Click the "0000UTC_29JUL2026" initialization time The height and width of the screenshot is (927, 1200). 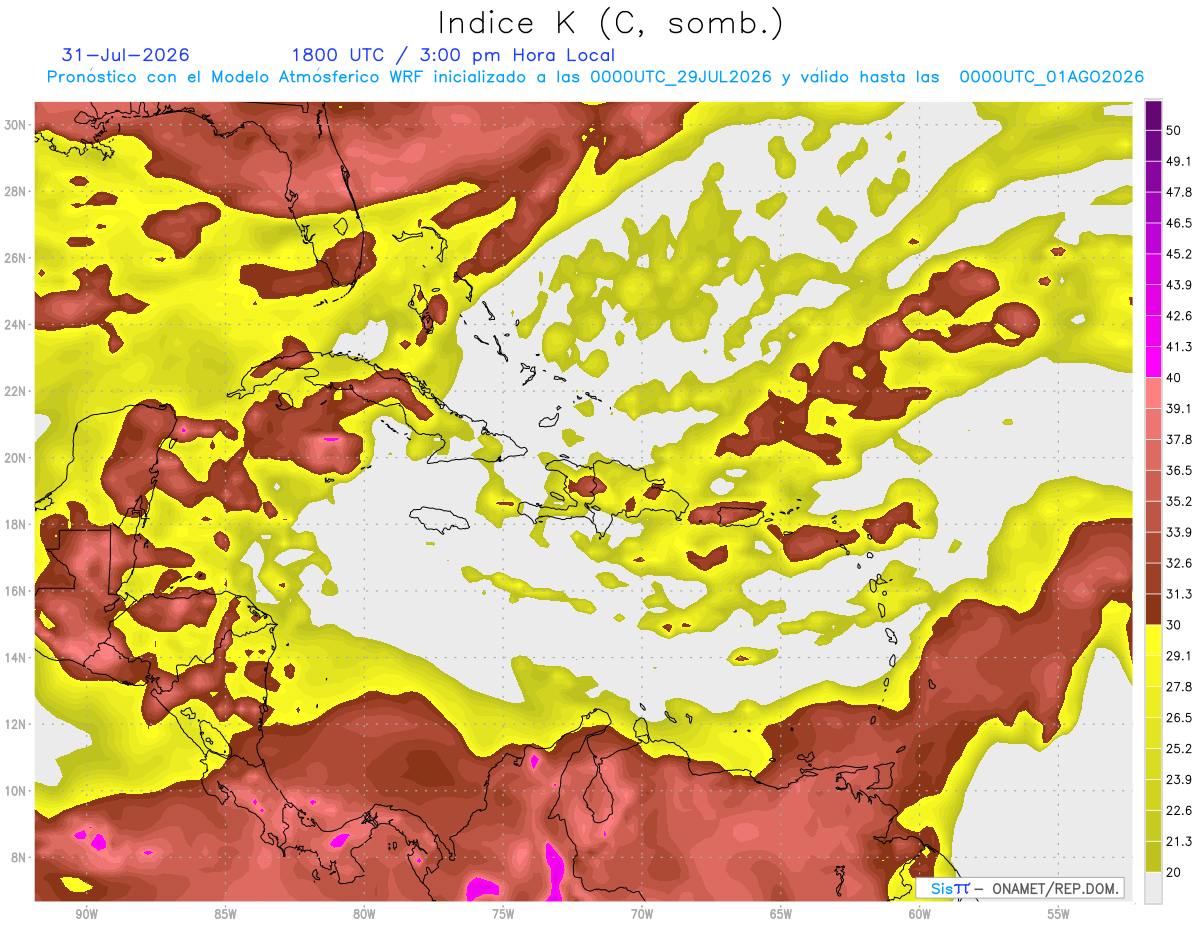[x=681, y=77]
